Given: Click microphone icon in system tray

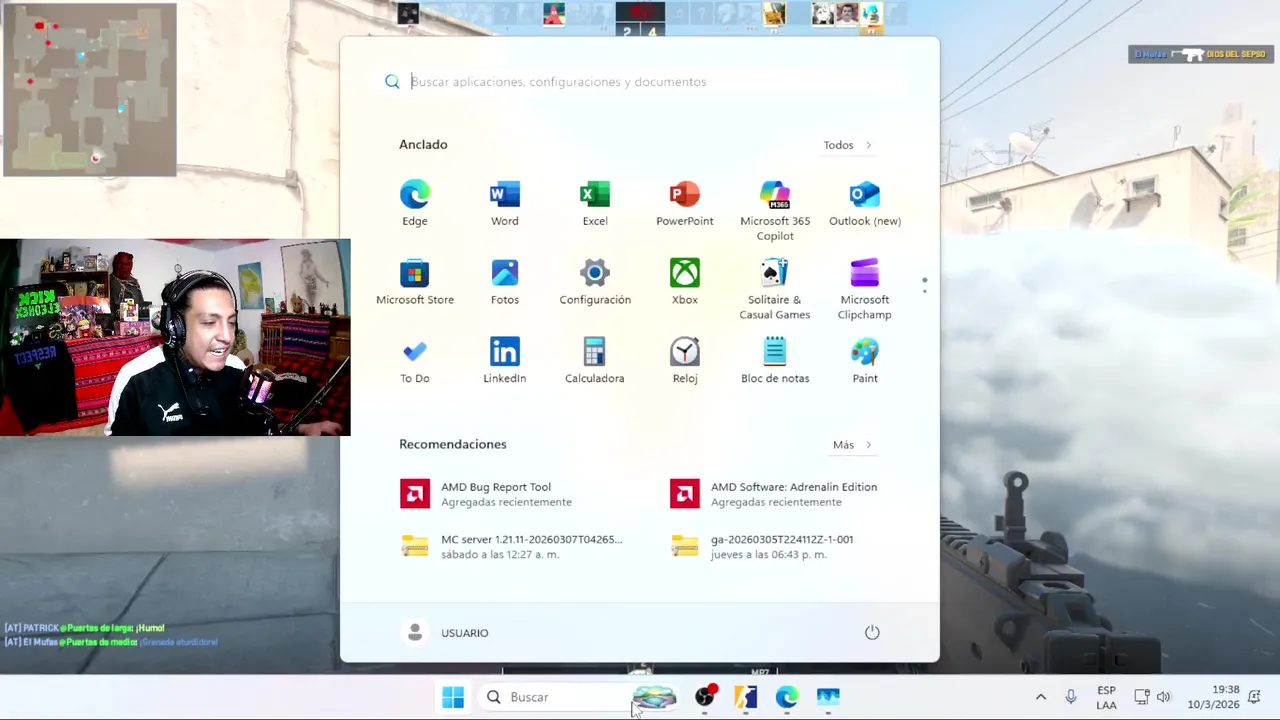Looking at the screenshot, I should coord(1071,697).
